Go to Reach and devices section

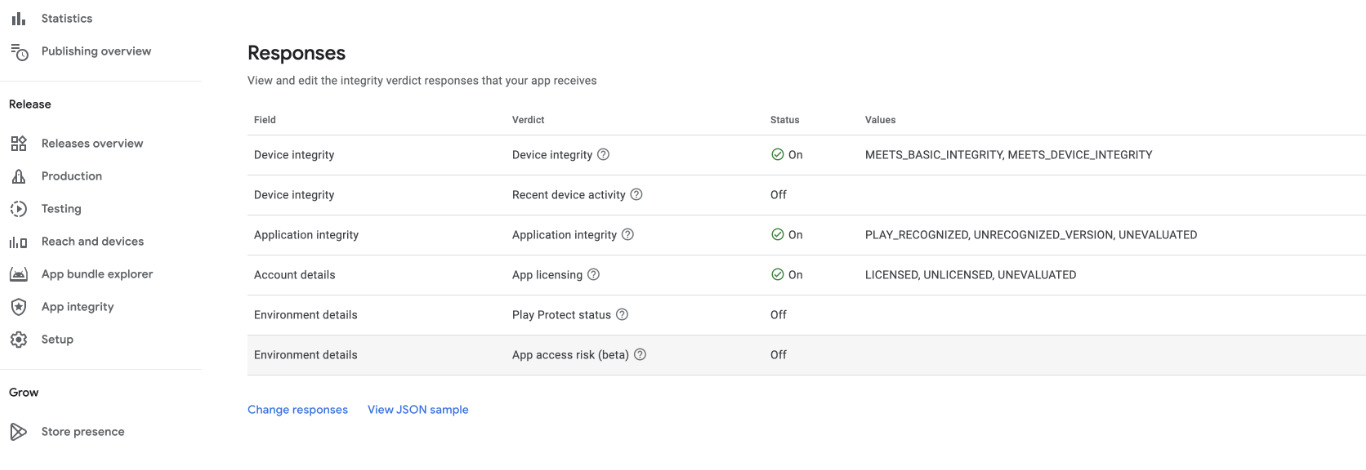coord(92,242)
